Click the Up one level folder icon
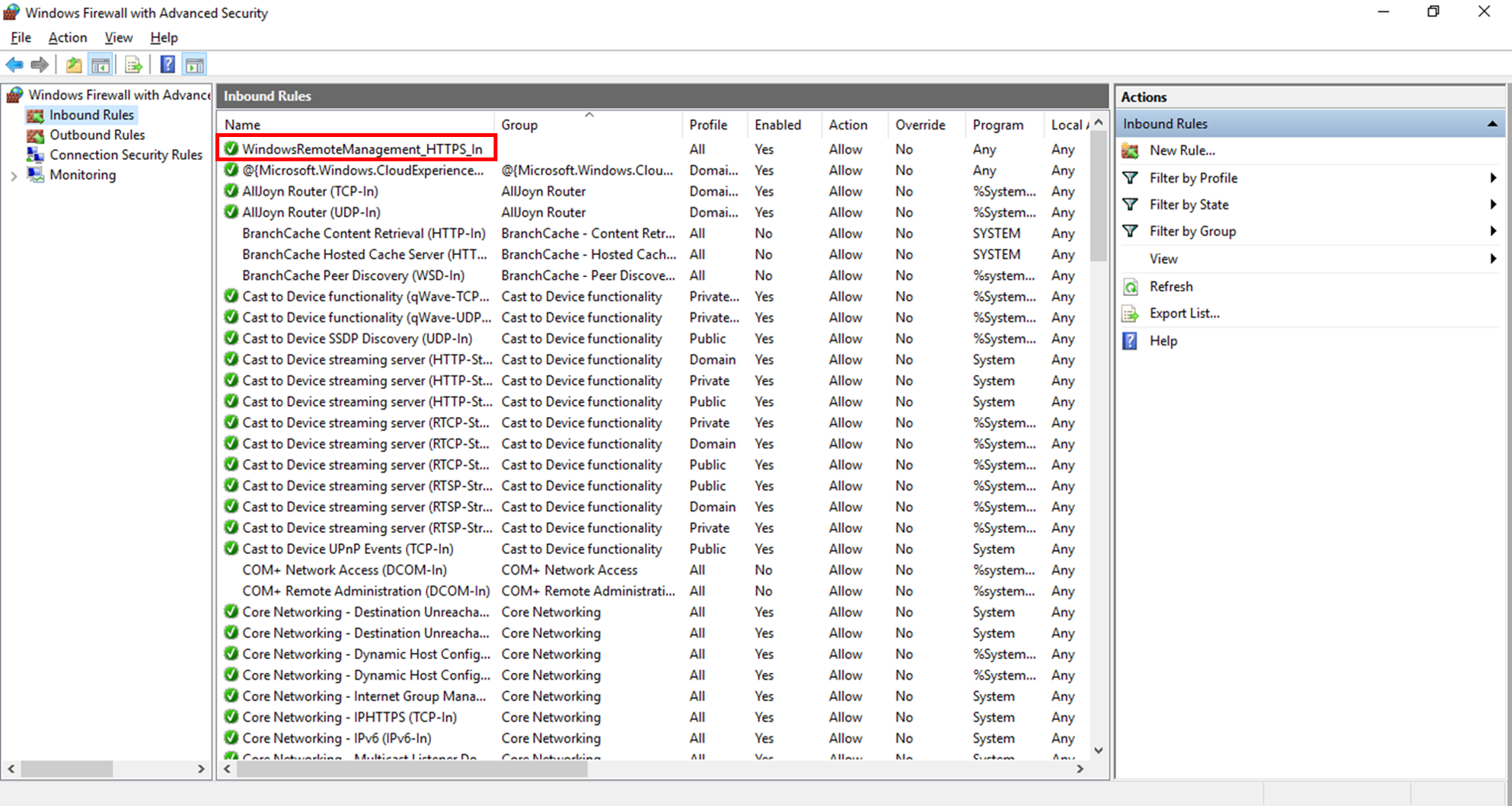This screenshot has height=806, width=1512. 74,65
